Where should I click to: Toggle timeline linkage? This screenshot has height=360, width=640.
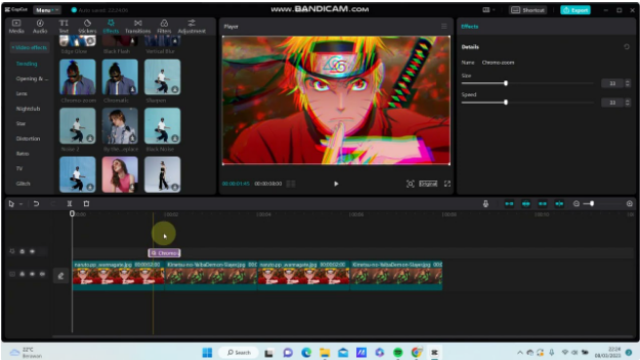(542, 204)
